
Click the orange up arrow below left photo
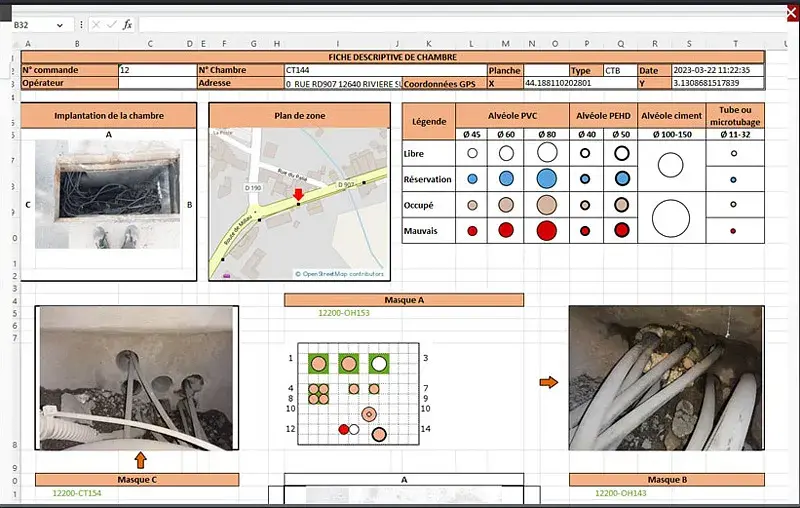point(140,460)
